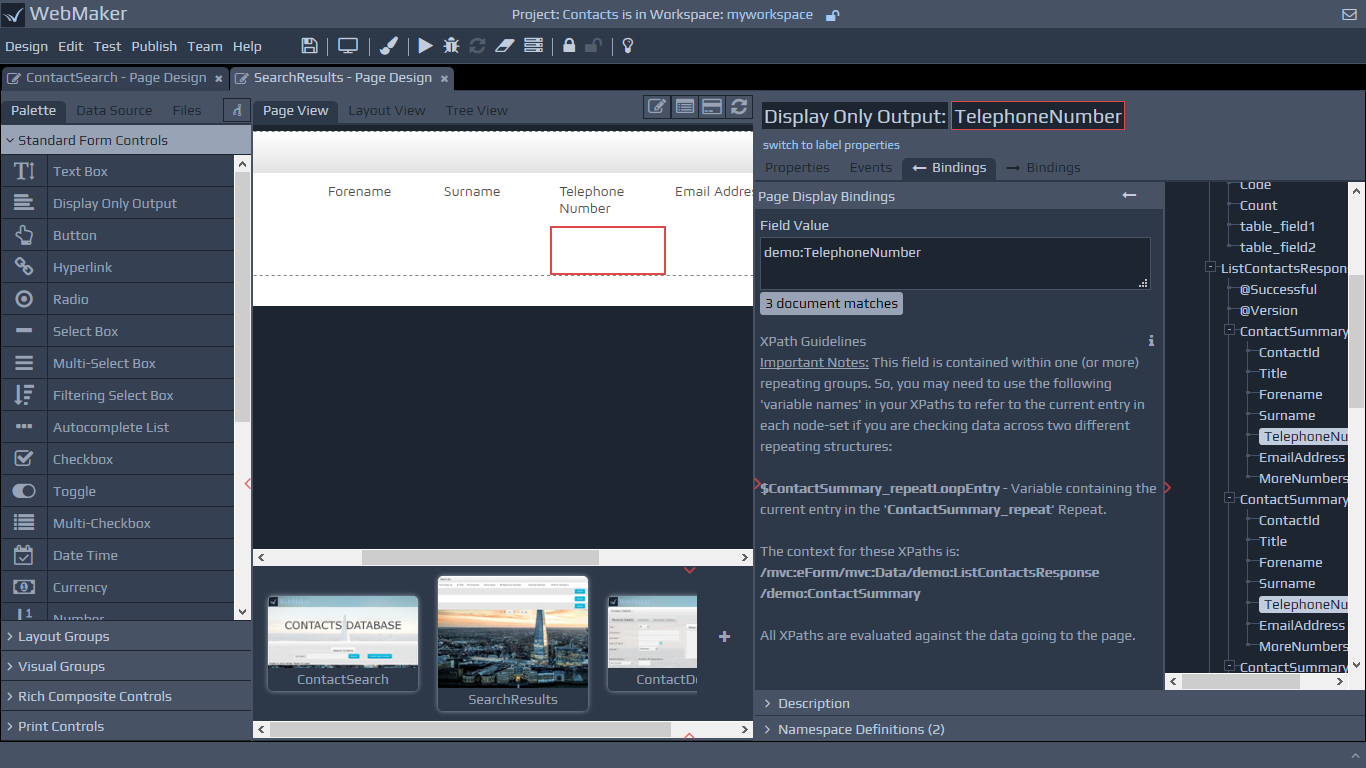1366x768 pixels.
Task: Click the eraser icon in the toolbar
Action: (504, 46)
